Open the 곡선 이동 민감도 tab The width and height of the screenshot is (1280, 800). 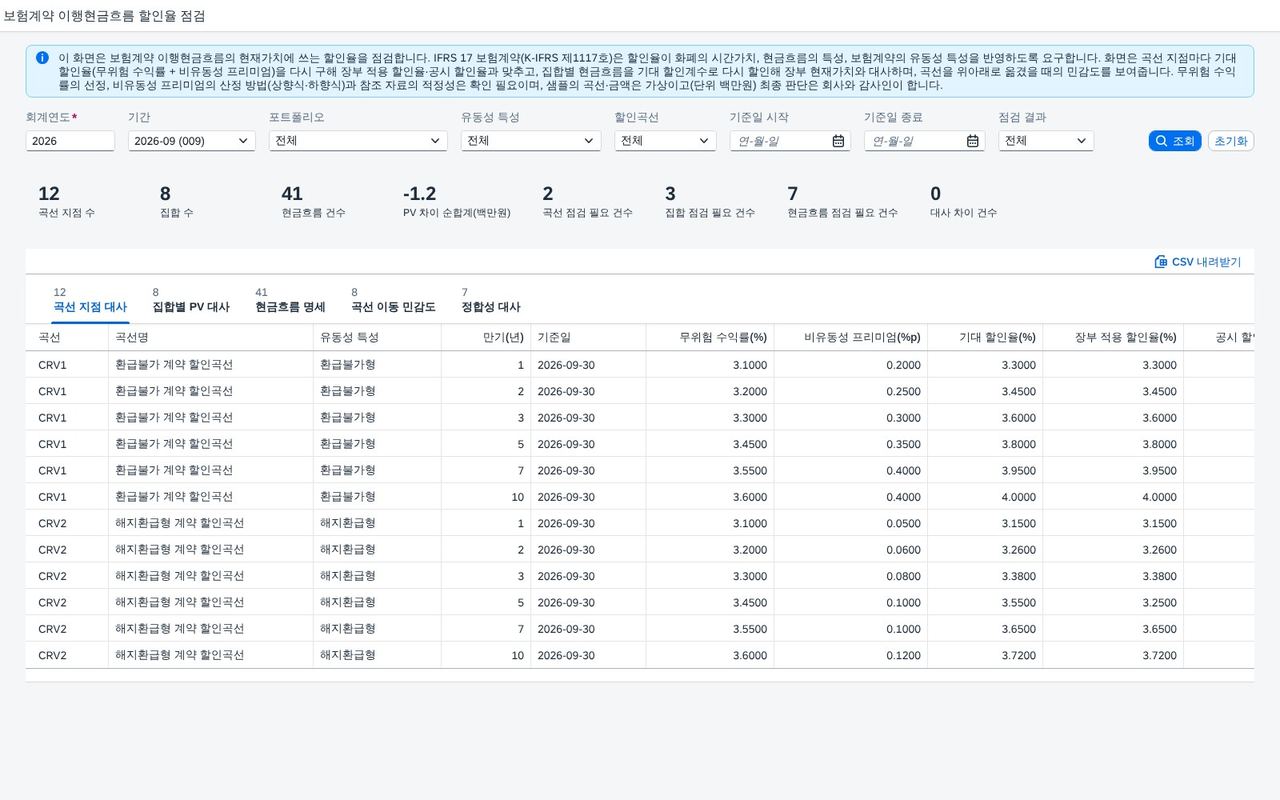coord(393,300)
